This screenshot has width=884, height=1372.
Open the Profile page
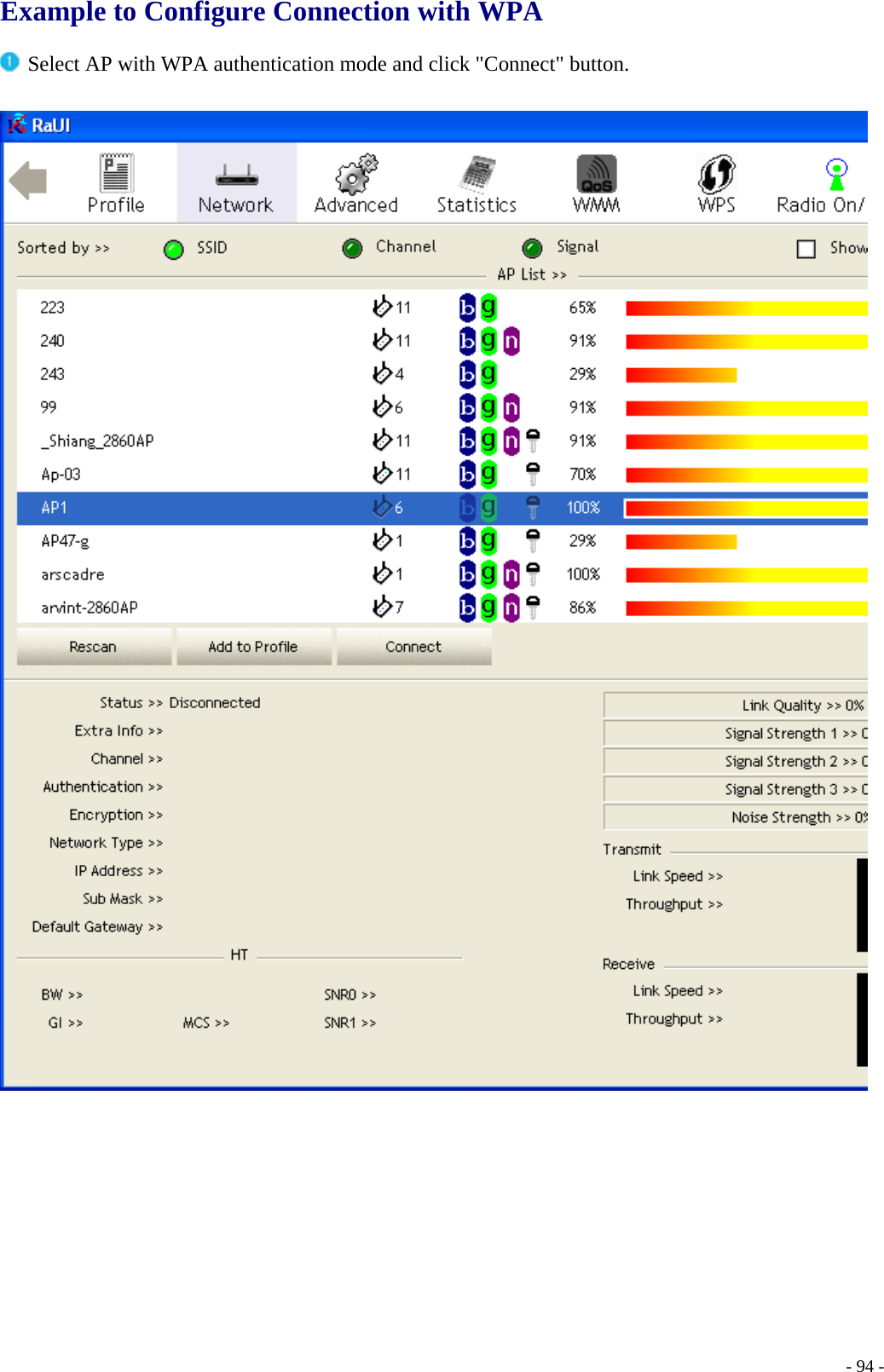[116, 183]
